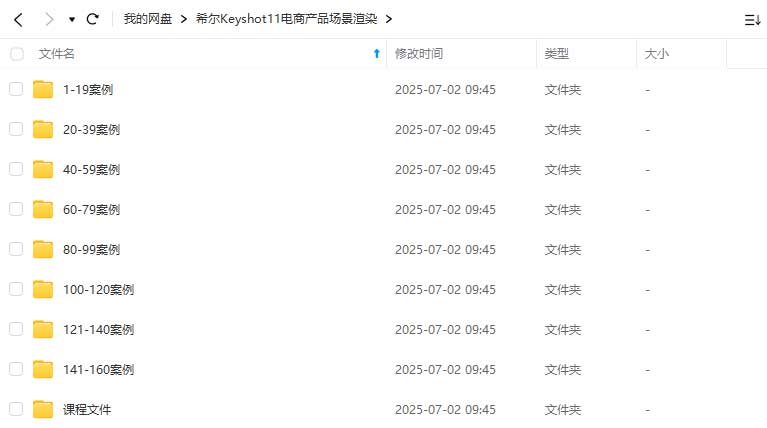Sort by the 大小 column header
This screenshot has width=767, height=428.
[x=656, y=54]
